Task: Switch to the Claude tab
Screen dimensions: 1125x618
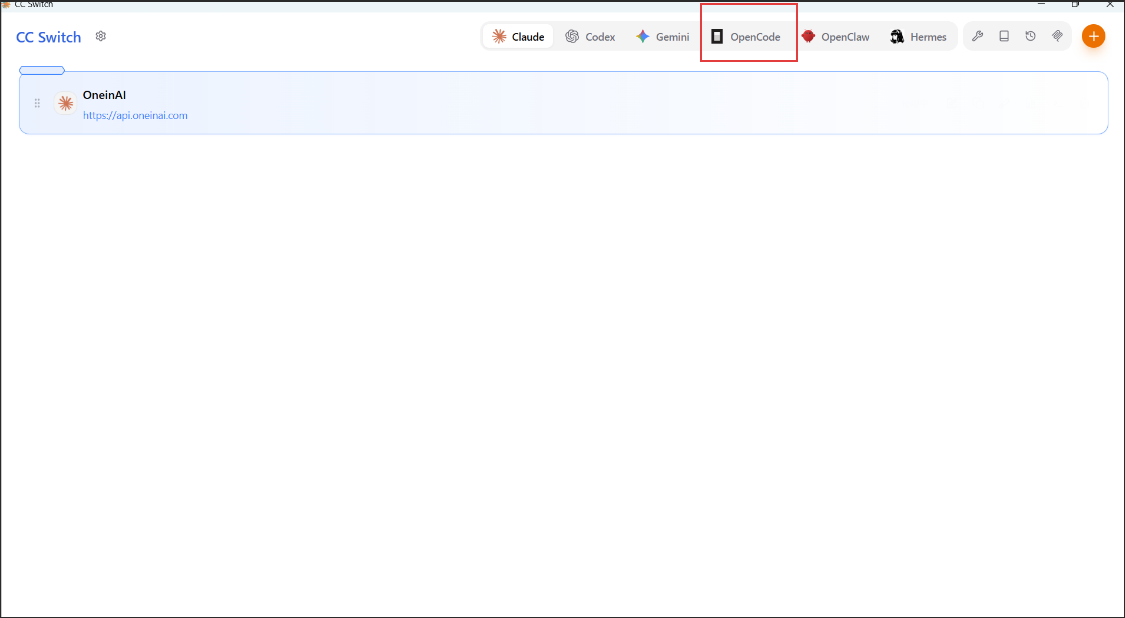Action: point(518,37)
